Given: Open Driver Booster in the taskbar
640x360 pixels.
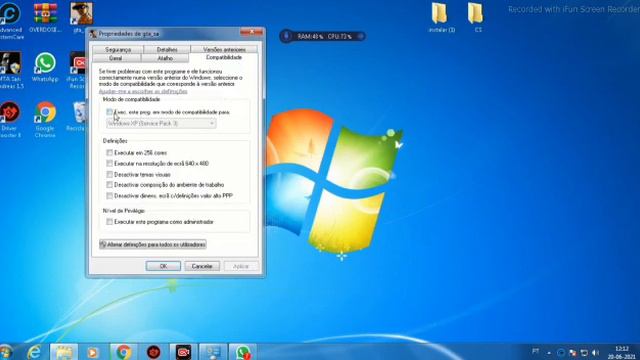Looking at the screenshot, I should coord(153,352).
